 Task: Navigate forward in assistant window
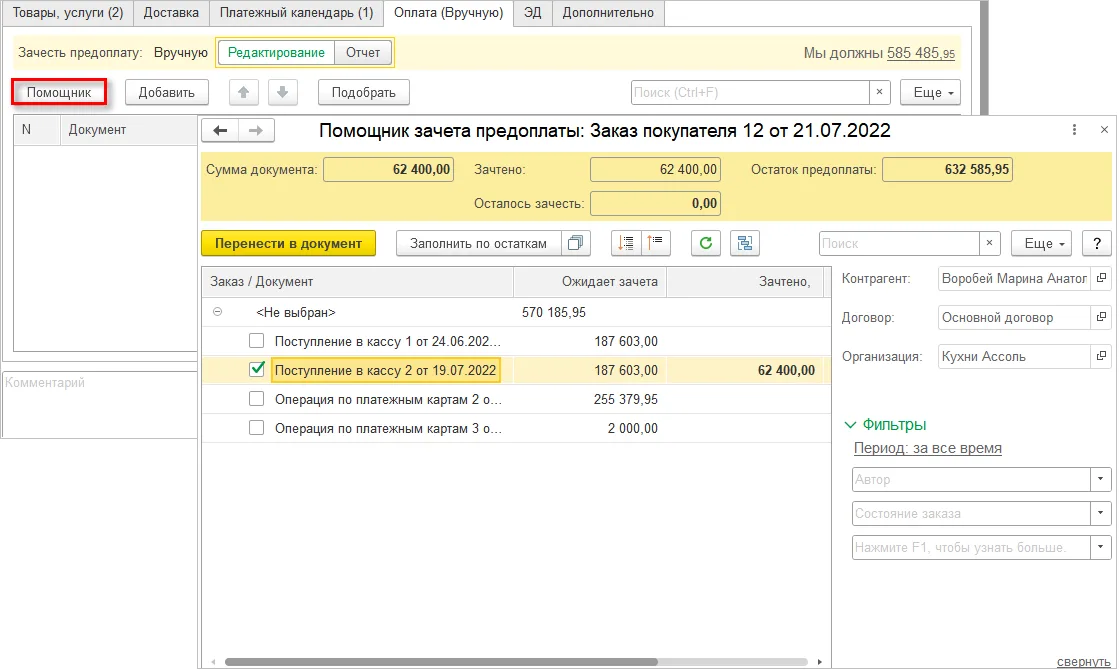click(x=256, y=131)
